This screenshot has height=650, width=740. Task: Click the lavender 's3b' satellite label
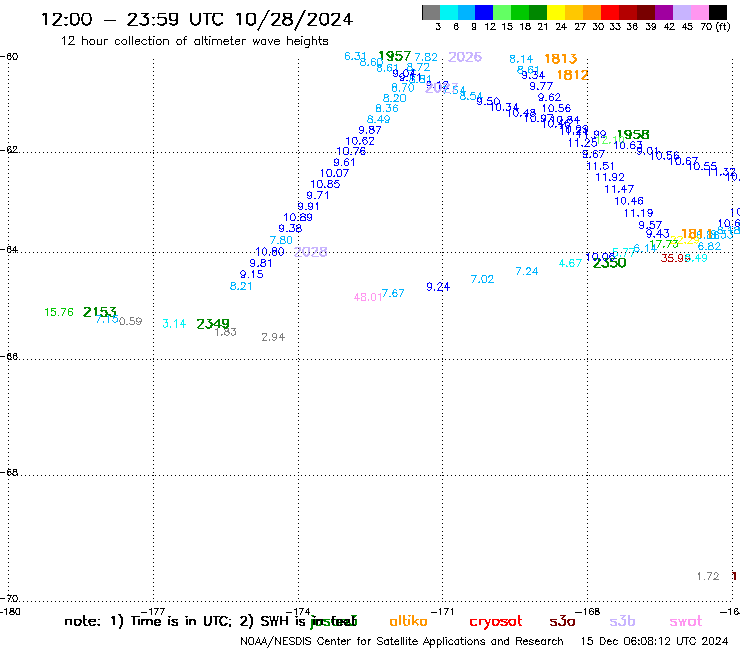pos(622,621)
